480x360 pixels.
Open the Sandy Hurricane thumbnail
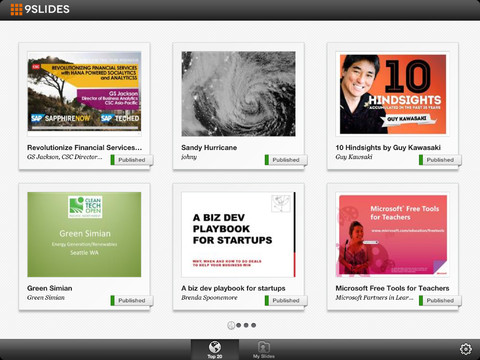click(238, 94)
